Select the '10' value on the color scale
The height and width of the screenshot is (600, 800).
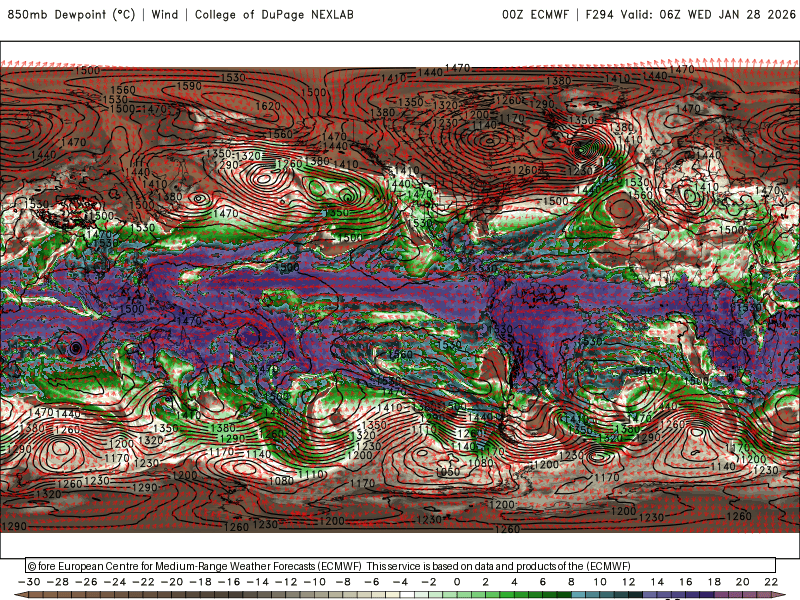pyautogui.click(x=600, y=582)
